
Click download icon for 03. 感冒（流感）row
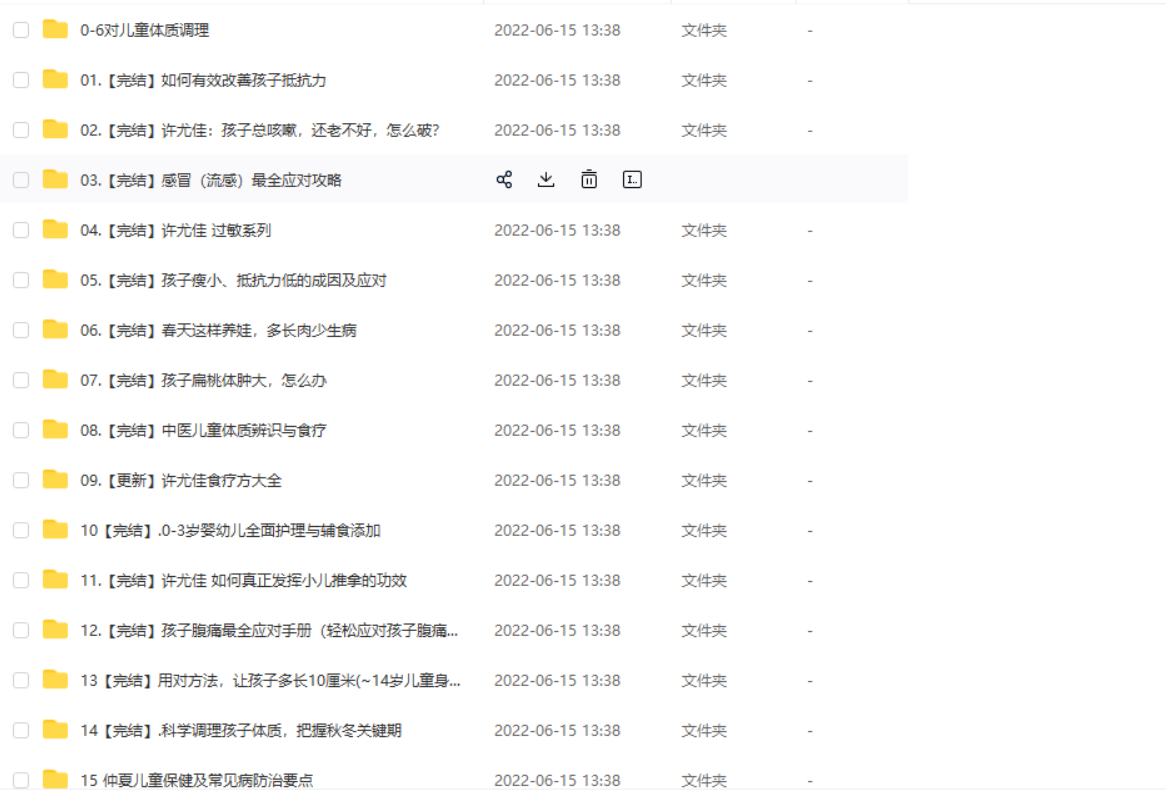pyautogui.click(x=546, y=179)
